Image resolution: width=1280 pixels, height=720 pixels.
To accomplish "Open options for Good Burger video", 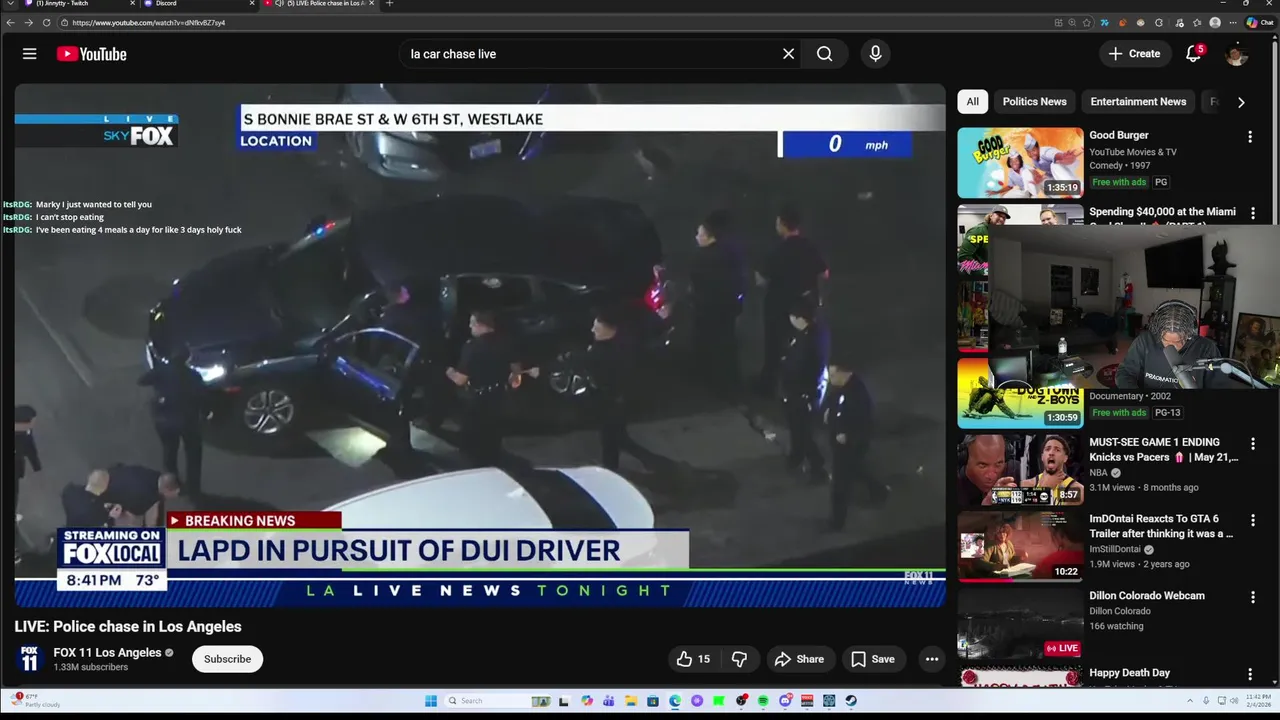I will (x=1249, y=137).
